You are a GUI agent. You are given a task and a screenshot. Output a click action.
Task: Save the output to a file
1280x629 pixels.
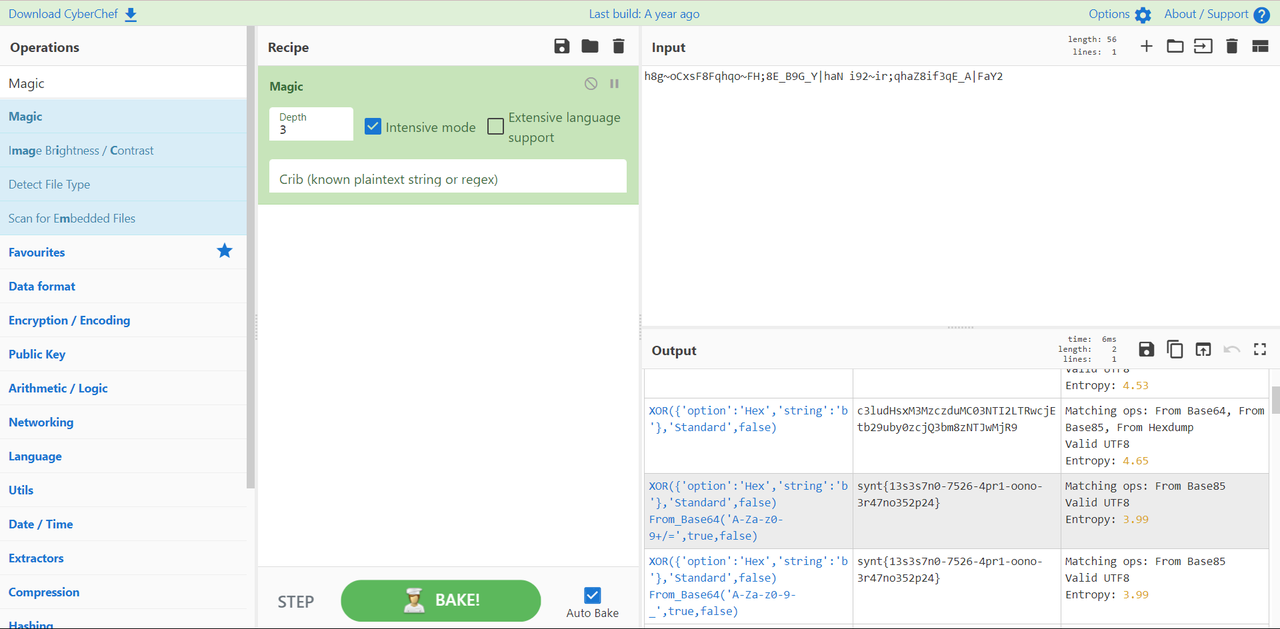(1146, 349)
